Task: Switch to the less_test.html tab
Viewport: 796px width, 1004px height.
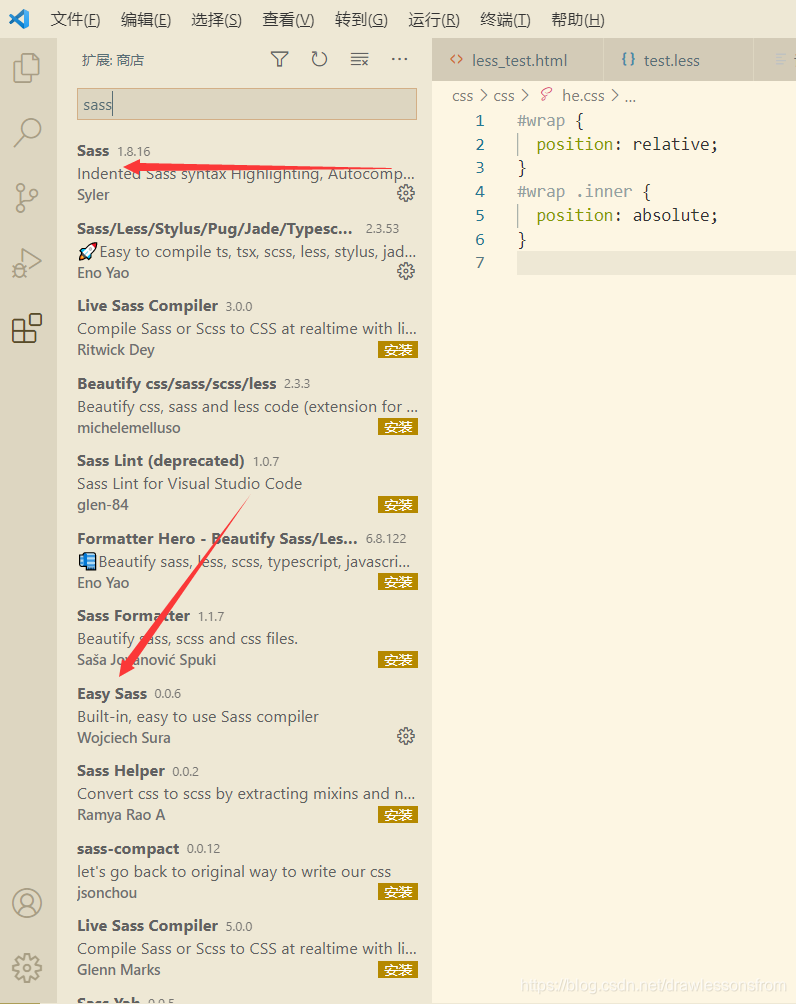Action: coord(517,60)
